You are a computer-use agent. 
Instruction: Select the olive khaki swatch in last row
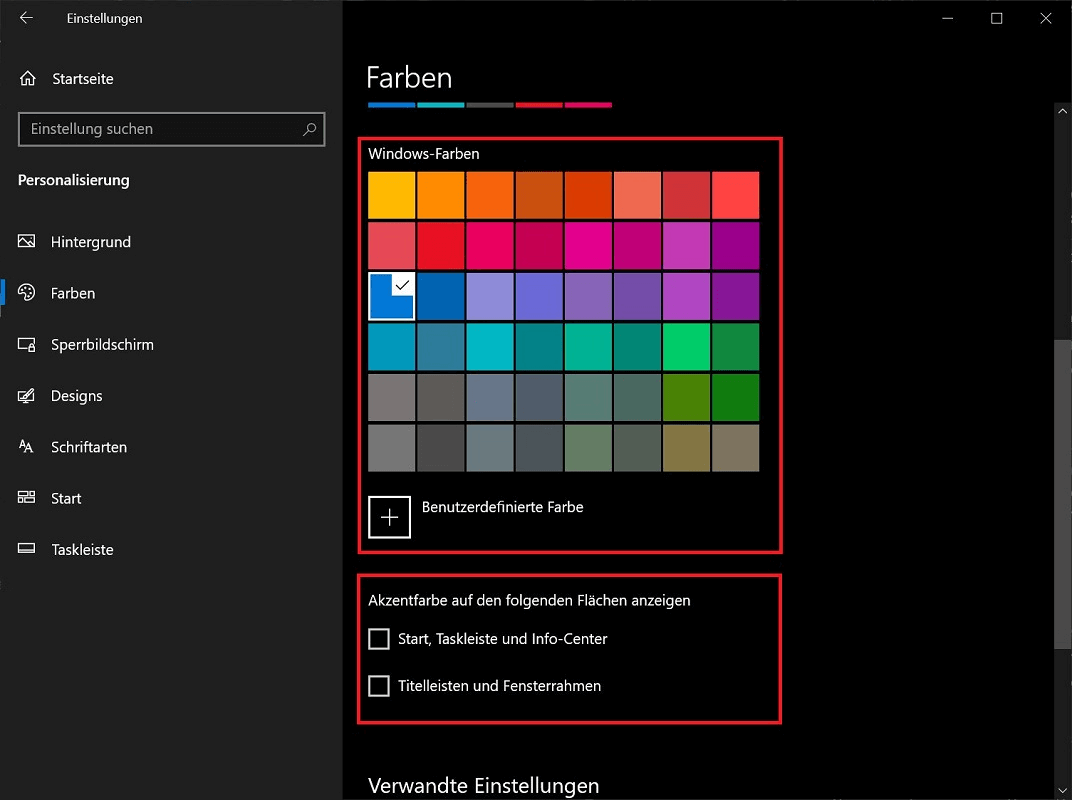[686, 448]
